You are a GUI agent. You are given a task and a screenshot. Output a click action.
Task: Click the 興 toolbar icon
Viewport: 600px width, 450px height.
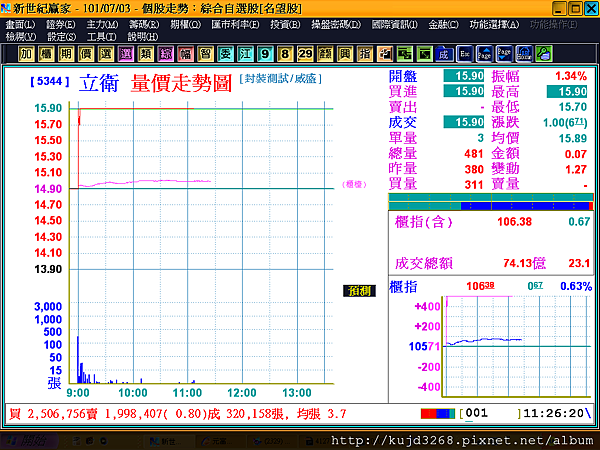point(345,54)
